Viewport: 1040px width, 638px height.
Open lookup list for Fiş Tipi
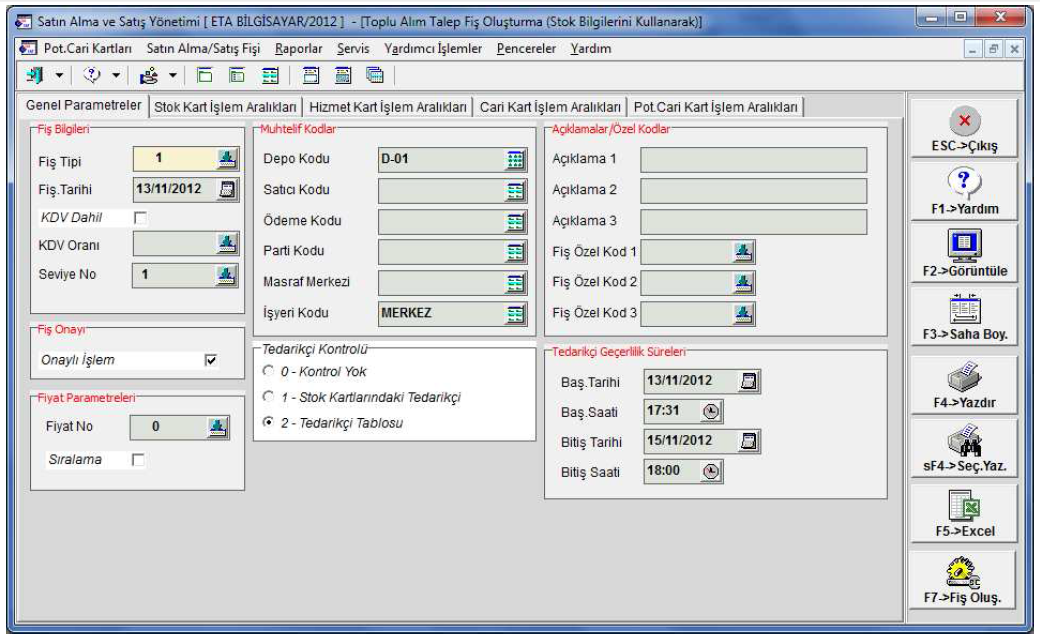[x=227, y=158]
